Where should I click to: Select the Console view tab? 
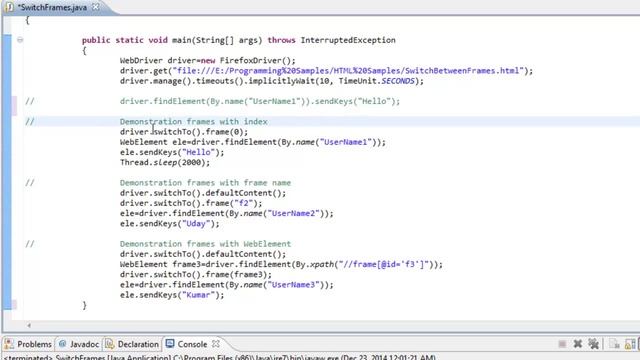tap(192, 344)
